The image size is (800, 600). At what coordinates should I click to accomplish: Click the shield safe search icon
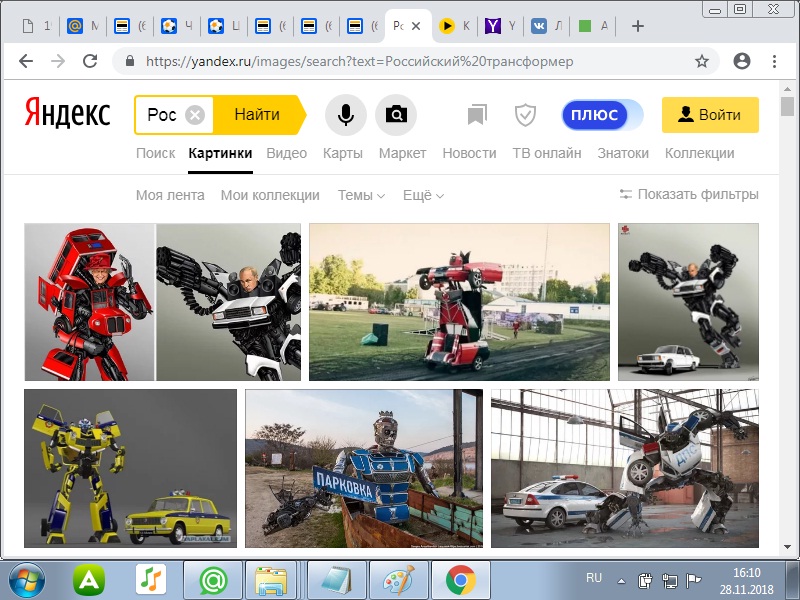click(525, 115)
